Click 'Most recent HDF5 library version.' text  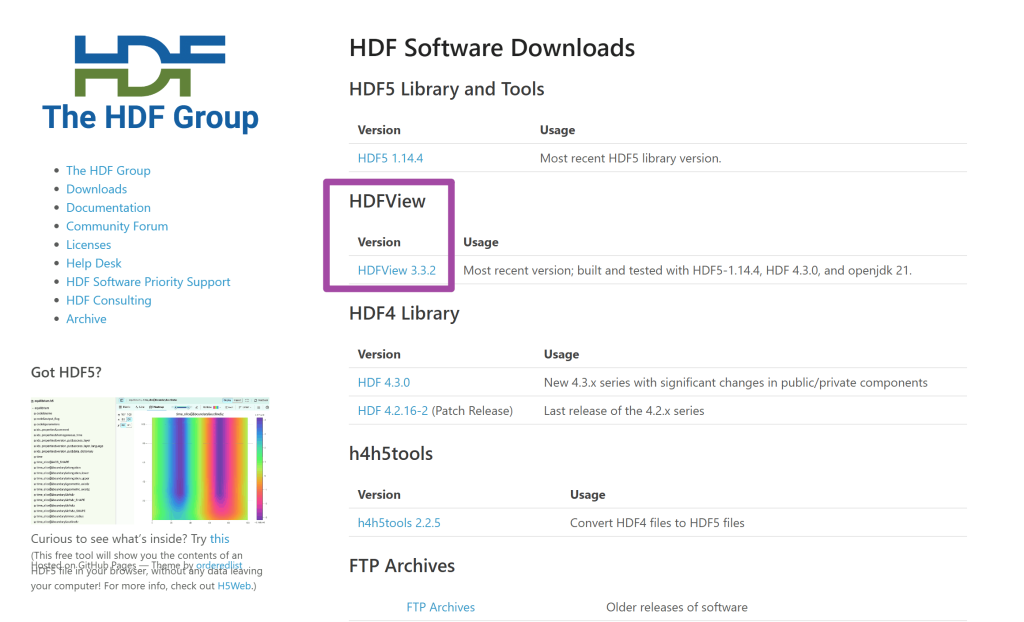[x=631, y=158]
